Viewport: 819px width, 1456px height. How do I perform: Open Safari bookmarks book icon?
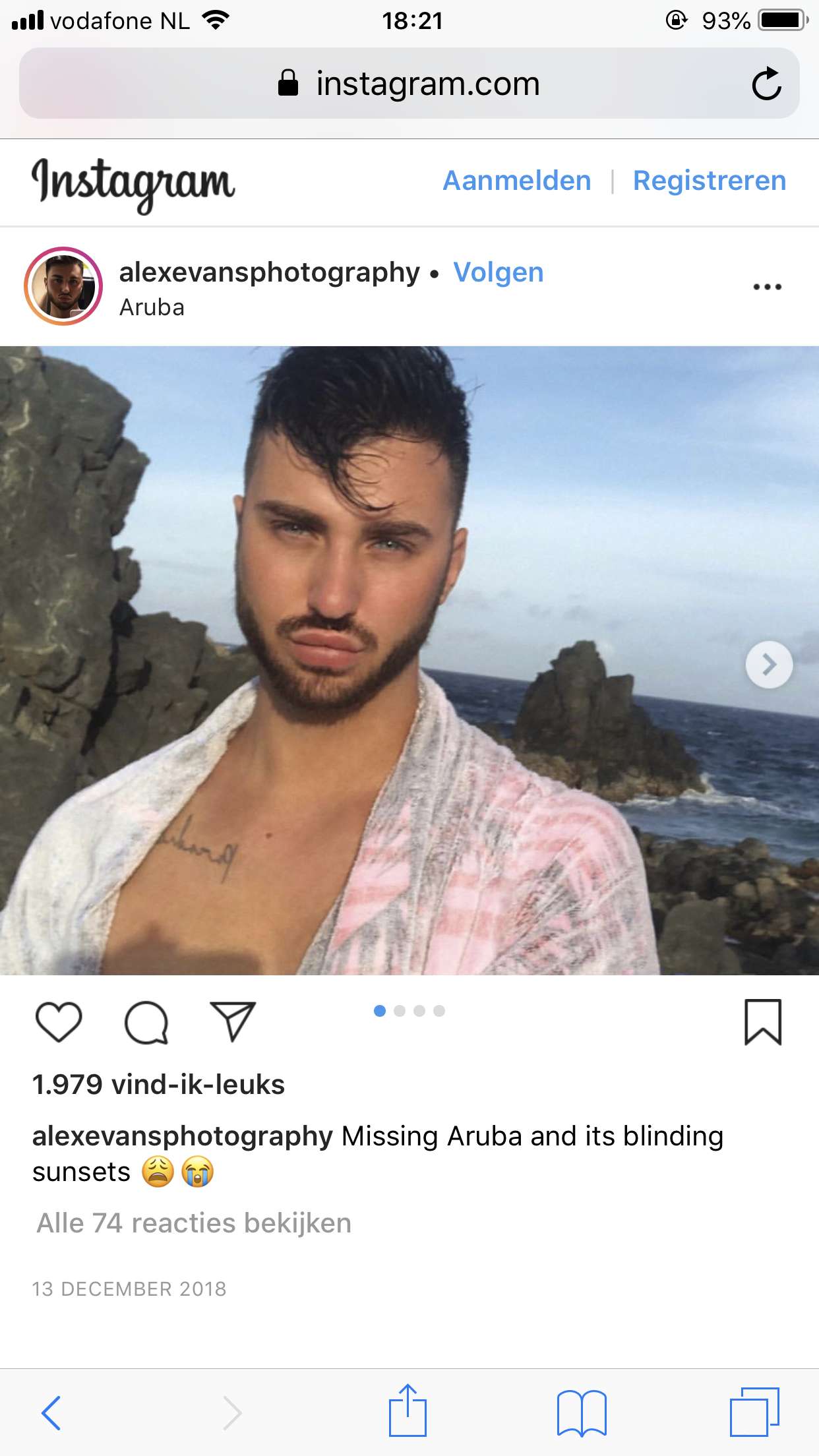point(582,1412)
